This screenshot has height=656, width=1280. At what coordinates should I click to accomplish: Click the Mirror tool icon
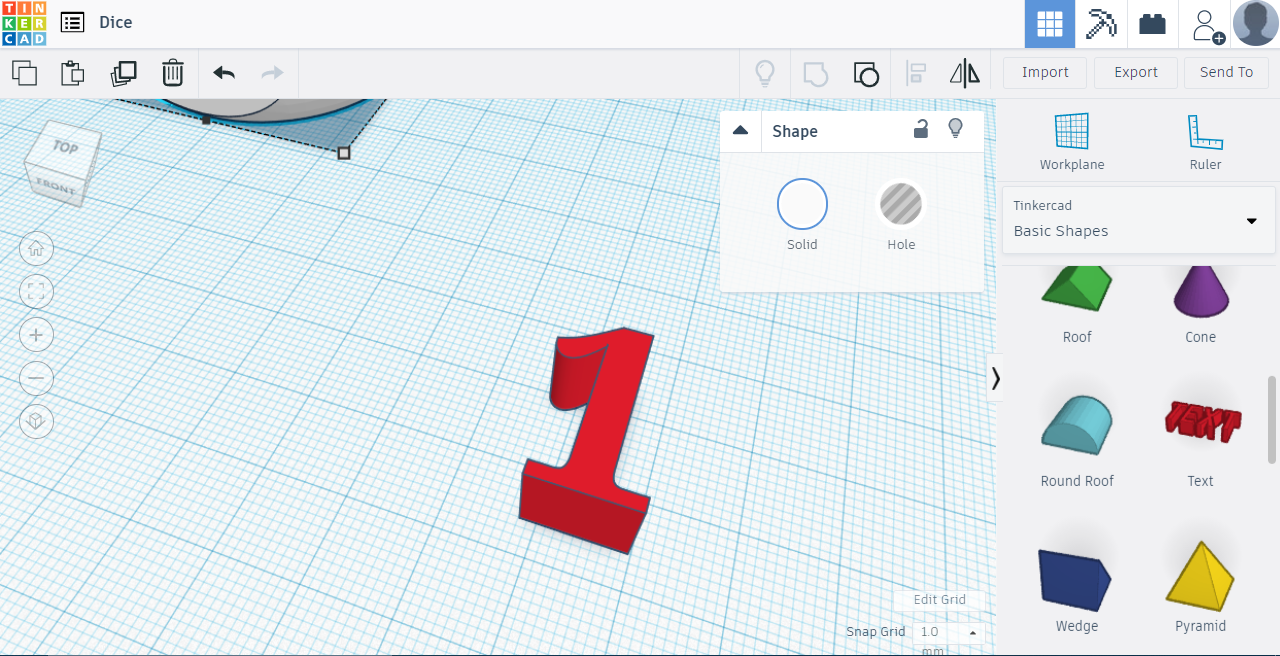[965, 73]
